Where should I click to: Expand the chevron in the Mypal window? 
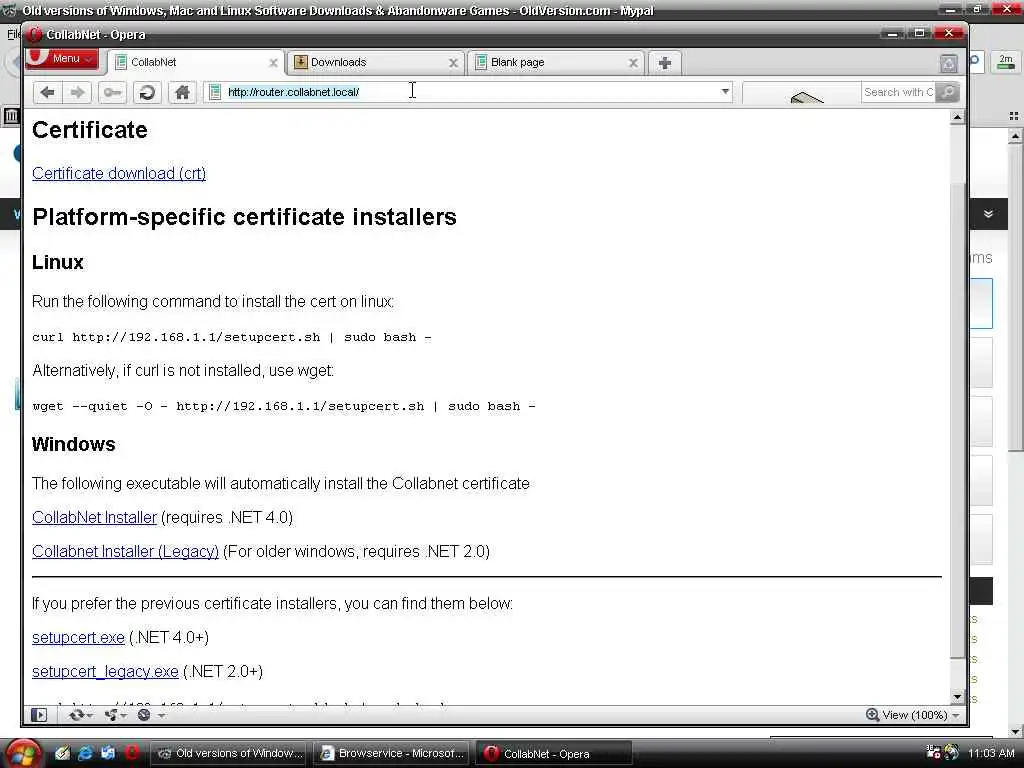point(988,214)
